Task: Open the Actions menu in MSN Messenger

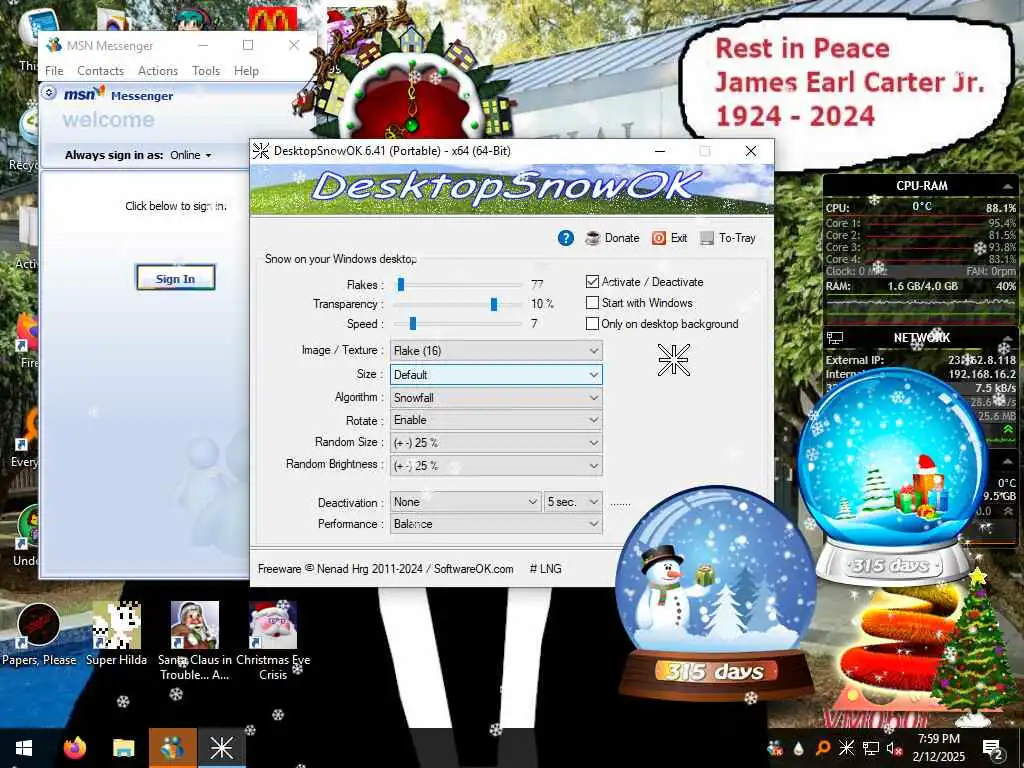Action: (x=157, y=71)
